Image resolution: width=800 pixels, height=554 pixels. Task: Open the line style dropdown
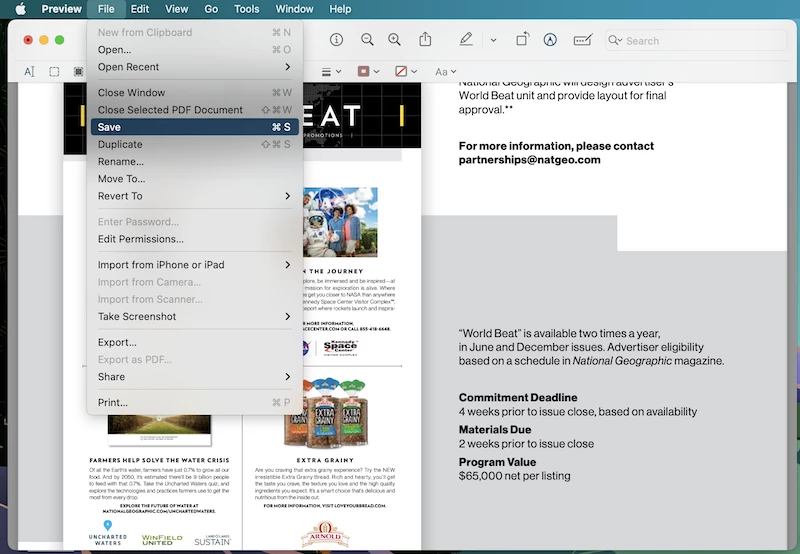331,72
